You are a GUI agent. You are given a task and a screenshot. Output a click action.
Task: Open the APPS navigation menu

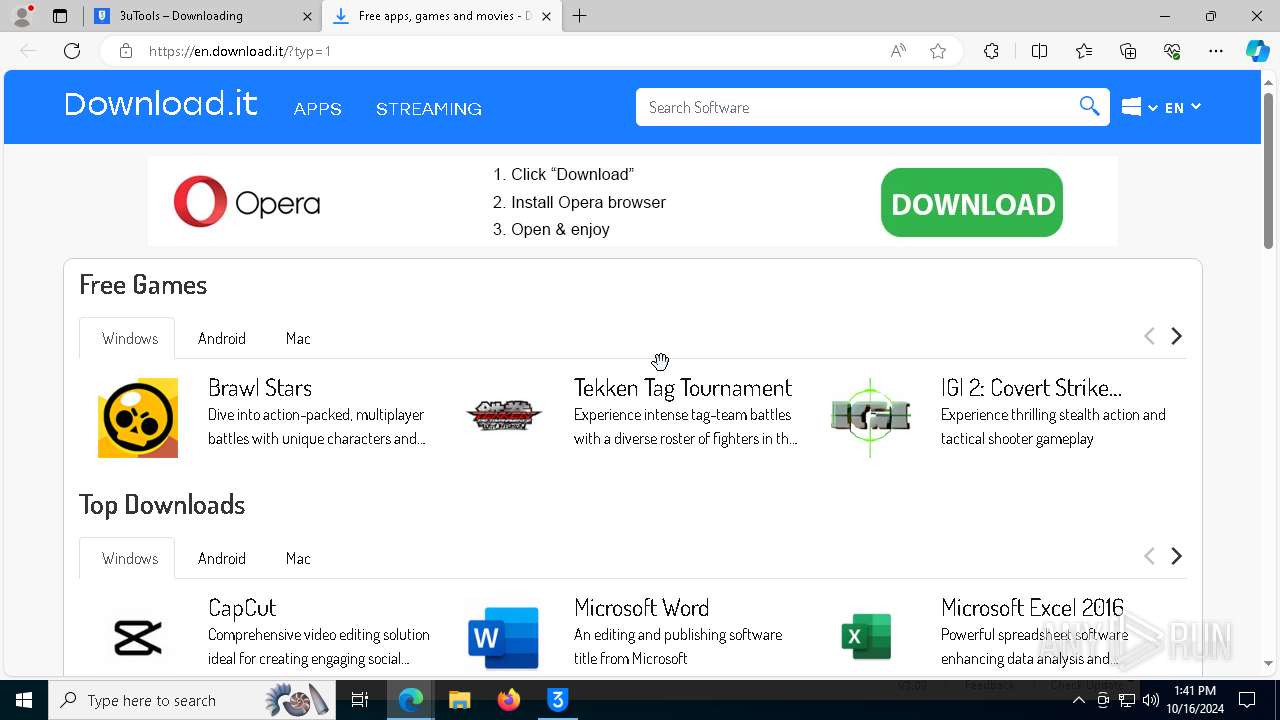click(318, 109)
